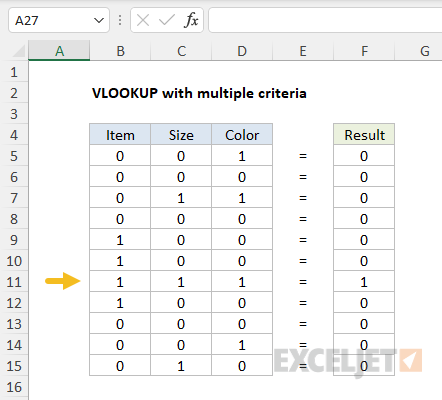Select row 5 header

tap(14, 156)
